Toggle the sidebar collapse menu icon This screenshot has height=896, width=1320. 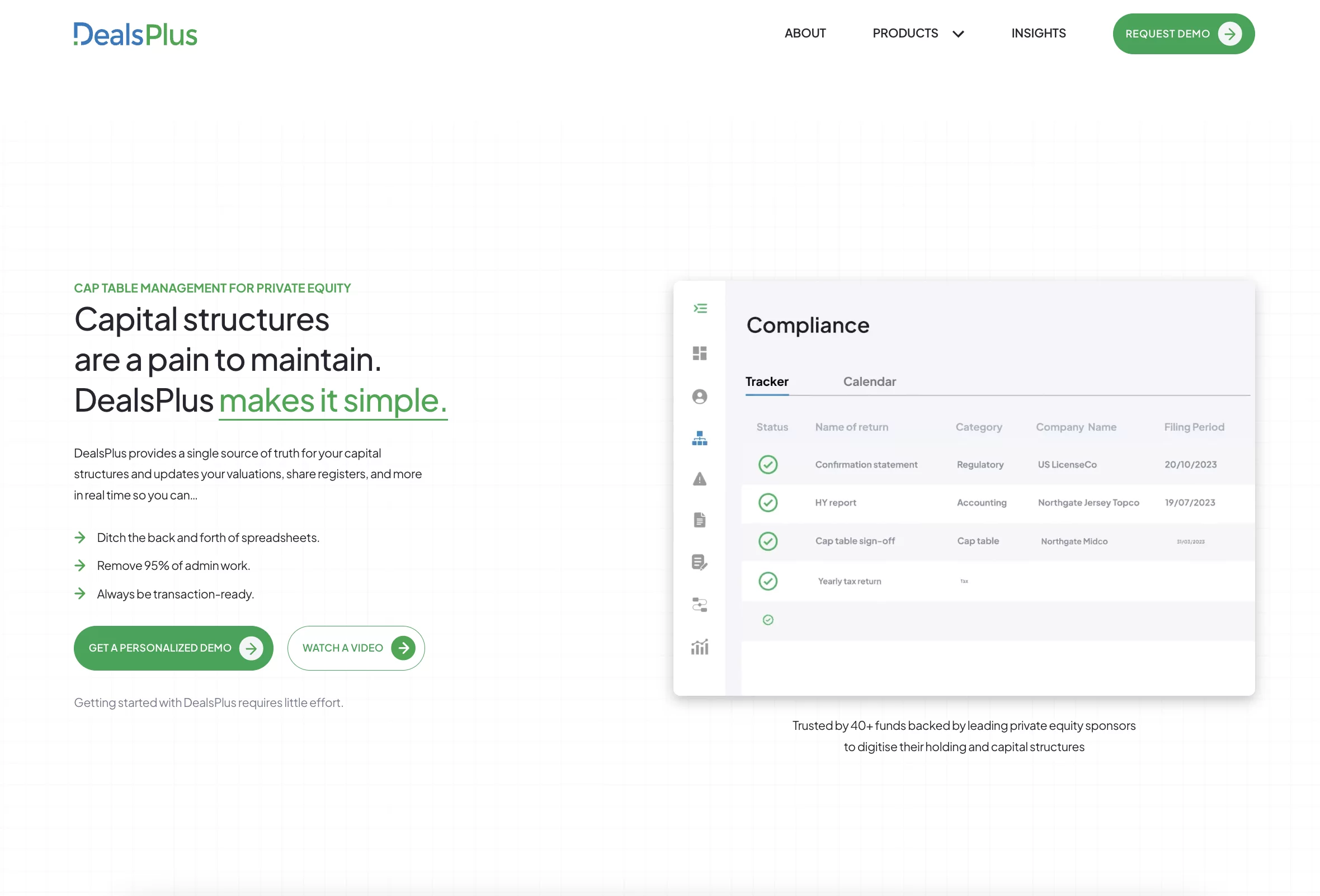click(700, 308)
